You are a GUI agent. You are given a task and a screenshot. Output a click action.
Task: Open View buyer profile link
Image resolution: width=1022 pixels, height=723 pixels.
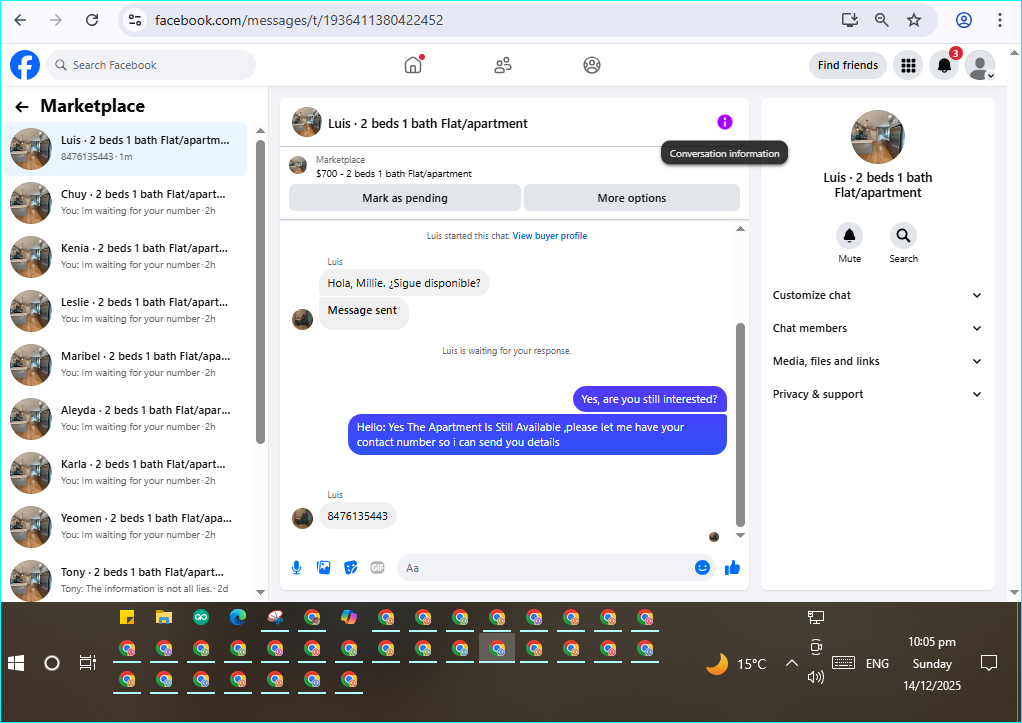coord(549,236)
